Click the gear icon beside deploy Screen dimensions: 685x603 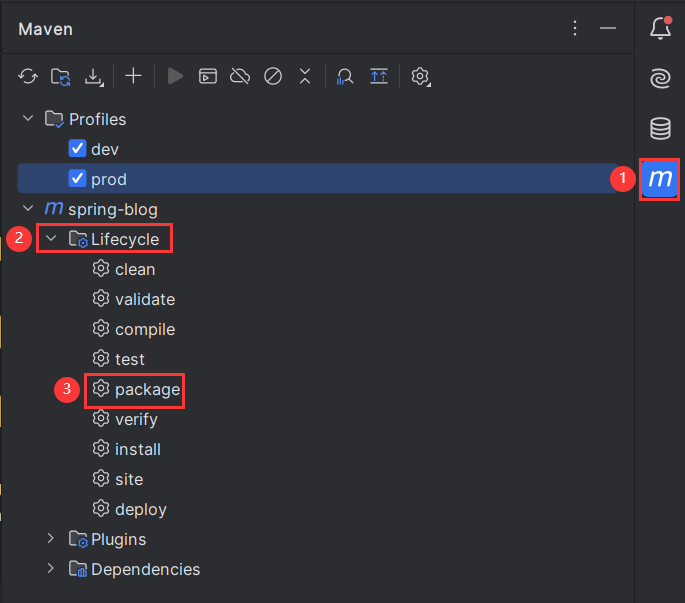point(101,508)
